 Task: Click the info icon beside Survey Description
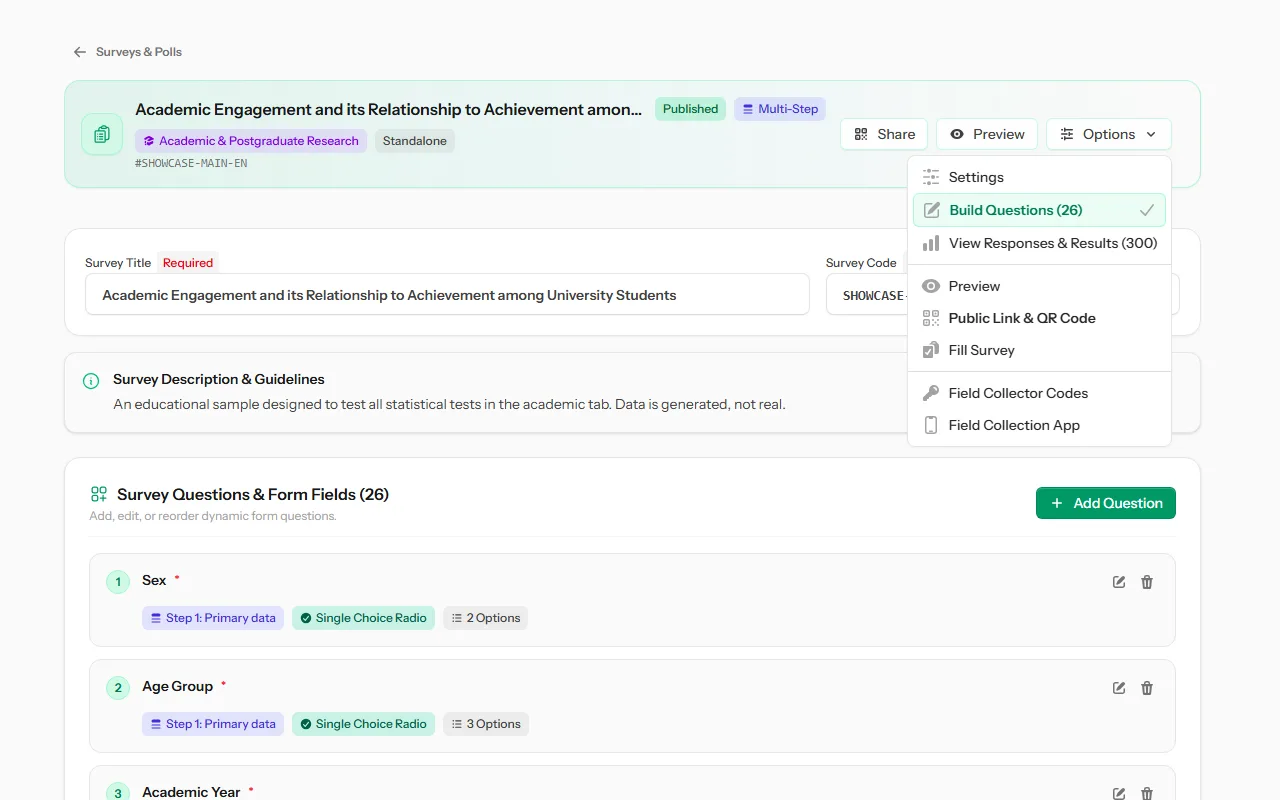click(91, 381)
